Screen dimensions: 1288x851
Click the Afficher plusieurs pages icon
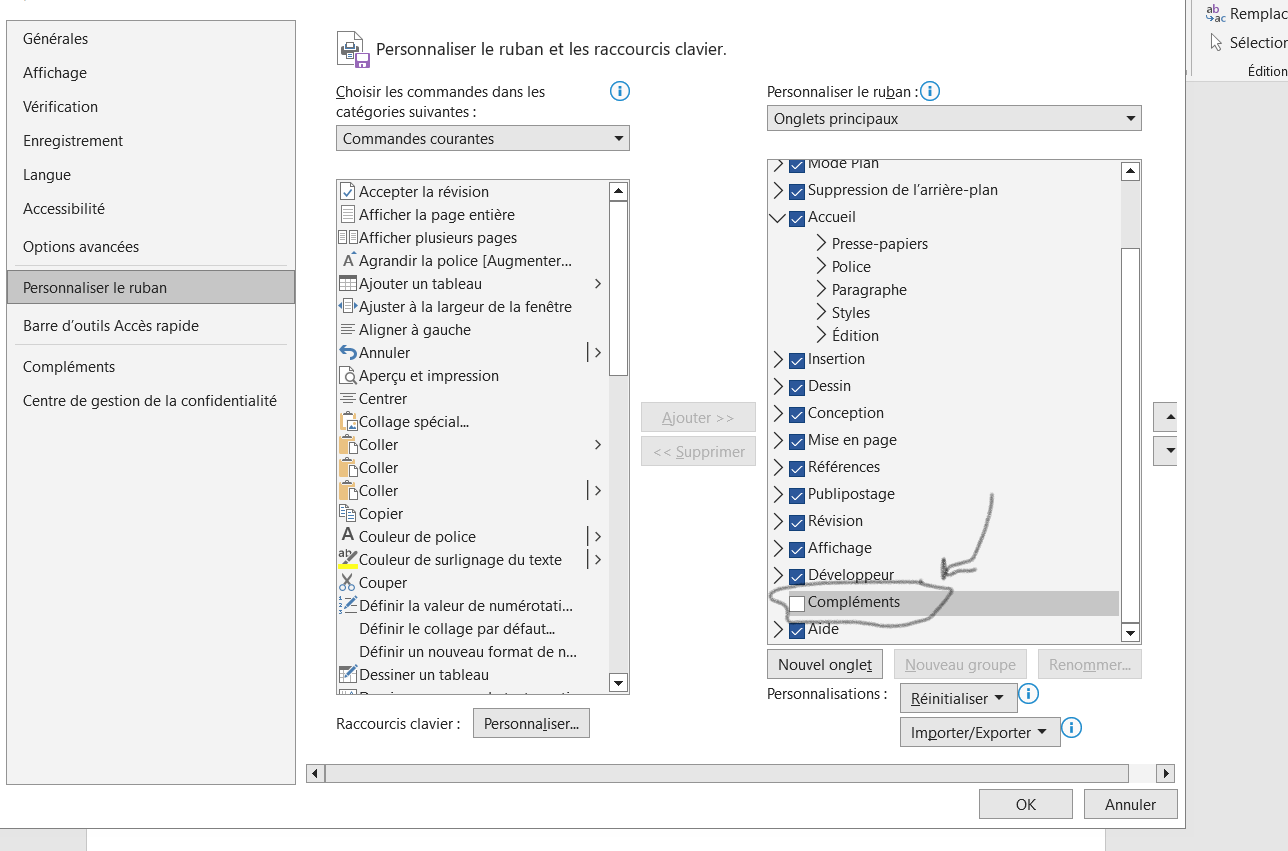(348, 237)
